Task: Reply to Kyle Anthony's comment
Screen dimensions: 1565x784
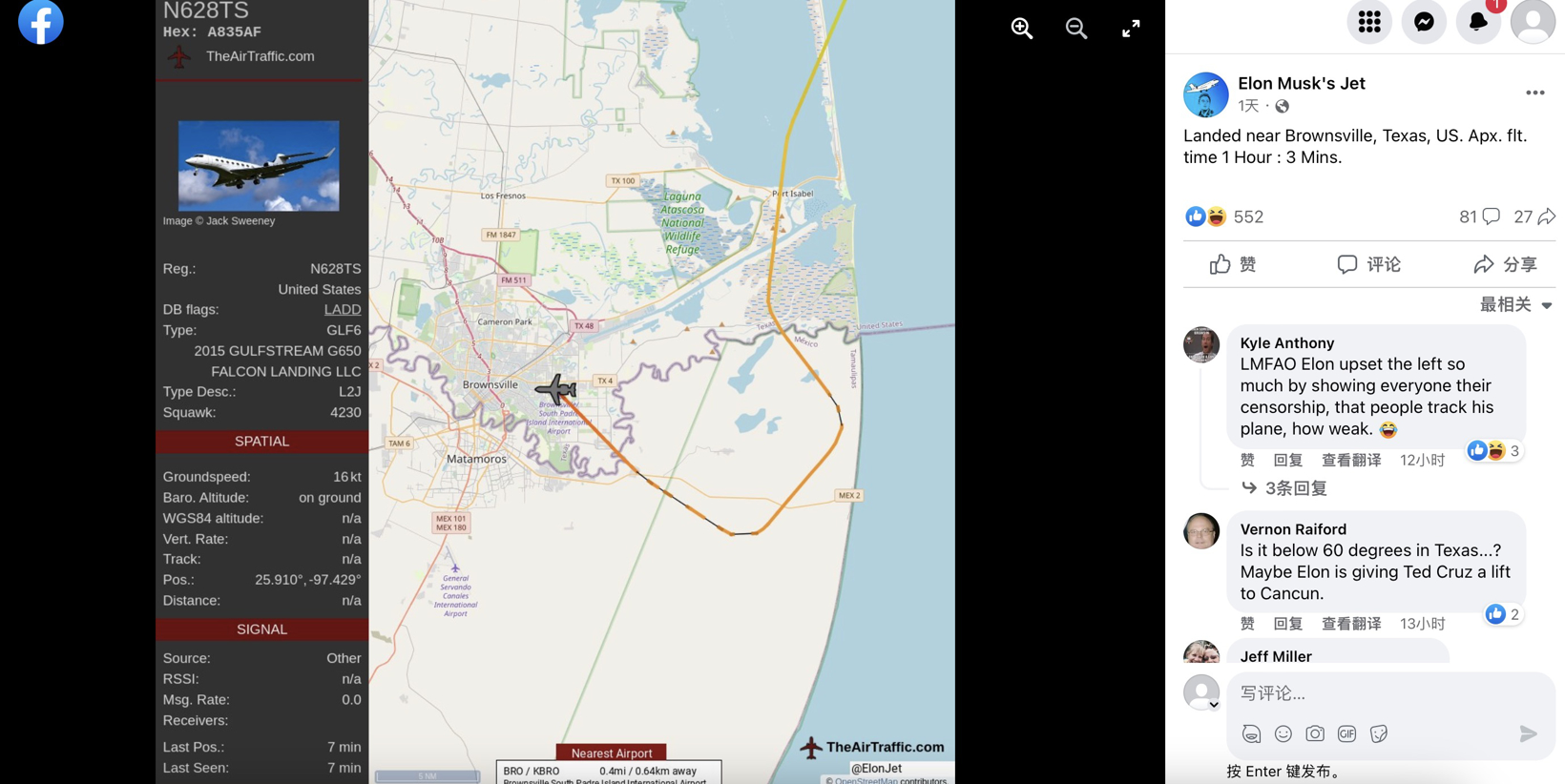Action: (x=1288, y=460)
